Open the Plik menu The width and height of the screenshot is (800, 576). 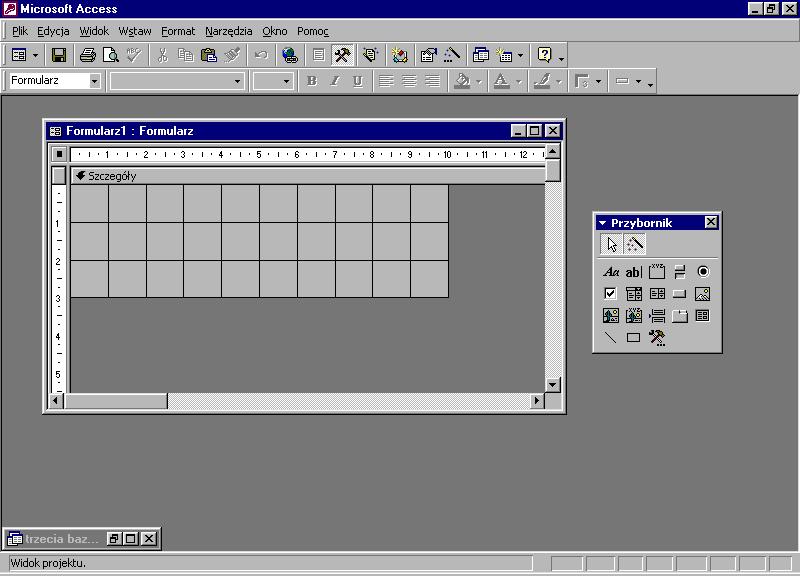click(x=20, y=31)
